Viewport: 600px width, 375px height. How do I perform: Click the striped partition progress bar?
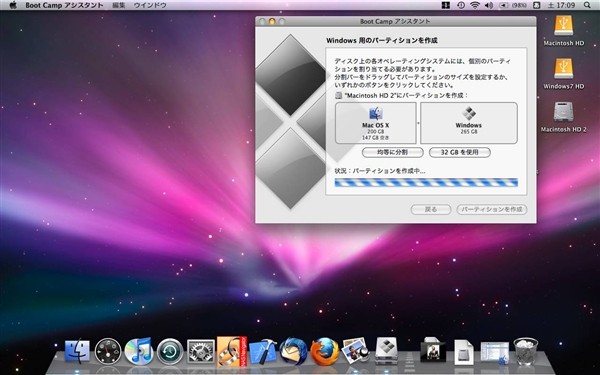click(x=426, y=183)
